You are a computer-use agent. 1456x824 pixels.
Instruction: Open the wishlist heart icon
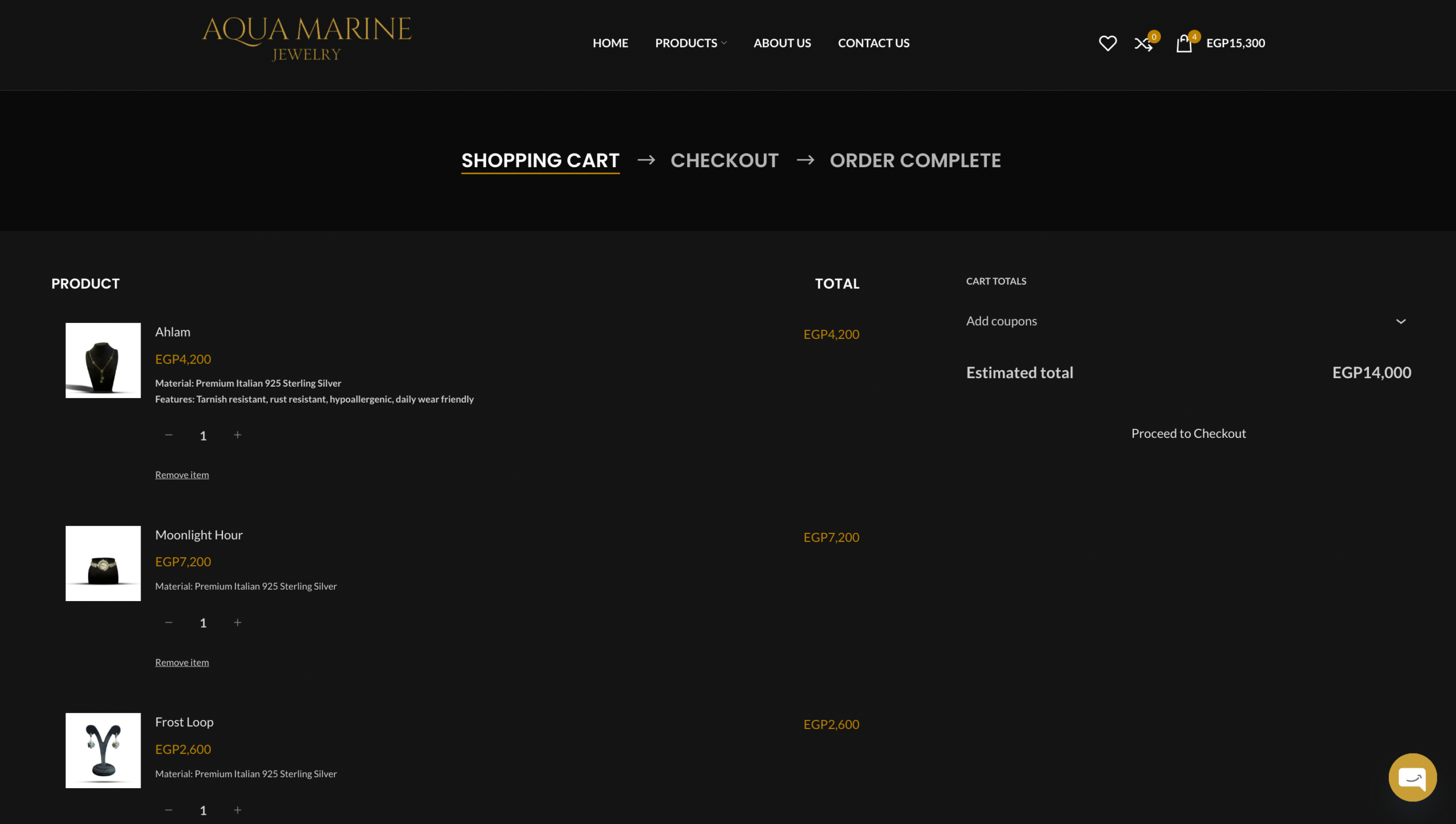point(1107,43)
